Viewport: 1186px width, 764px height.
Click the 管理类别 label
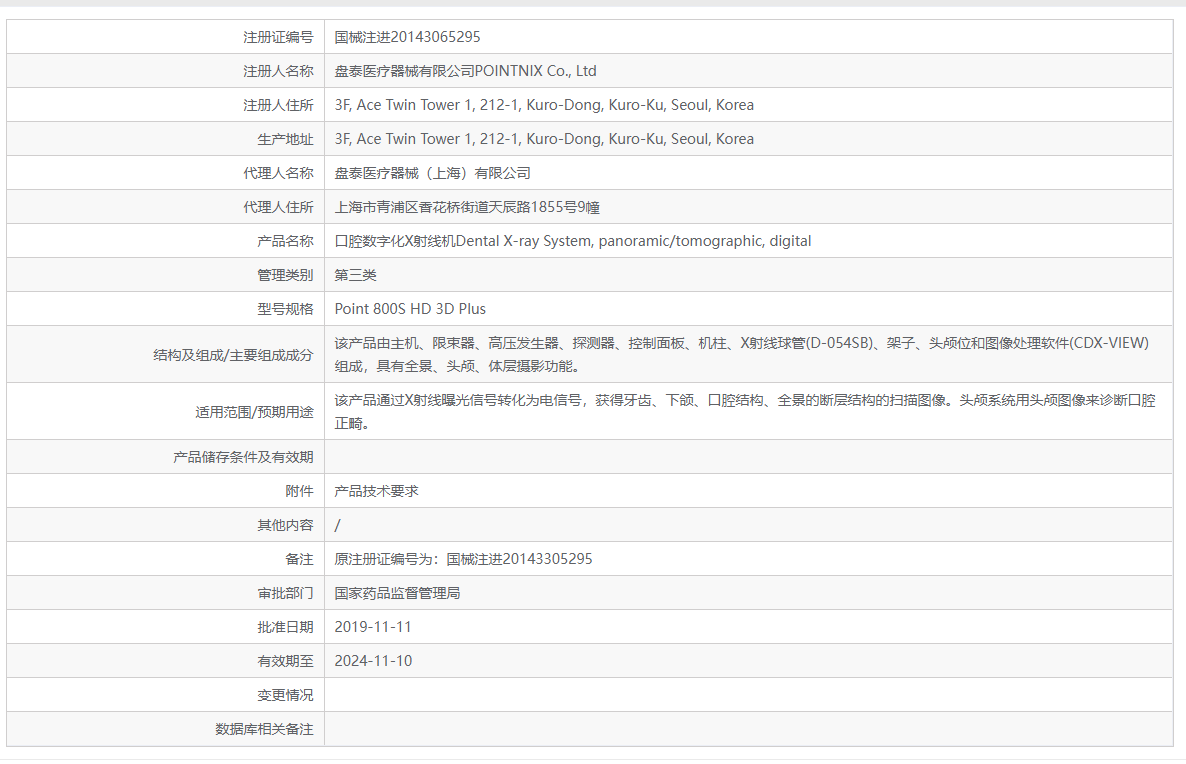click(284, 275)
